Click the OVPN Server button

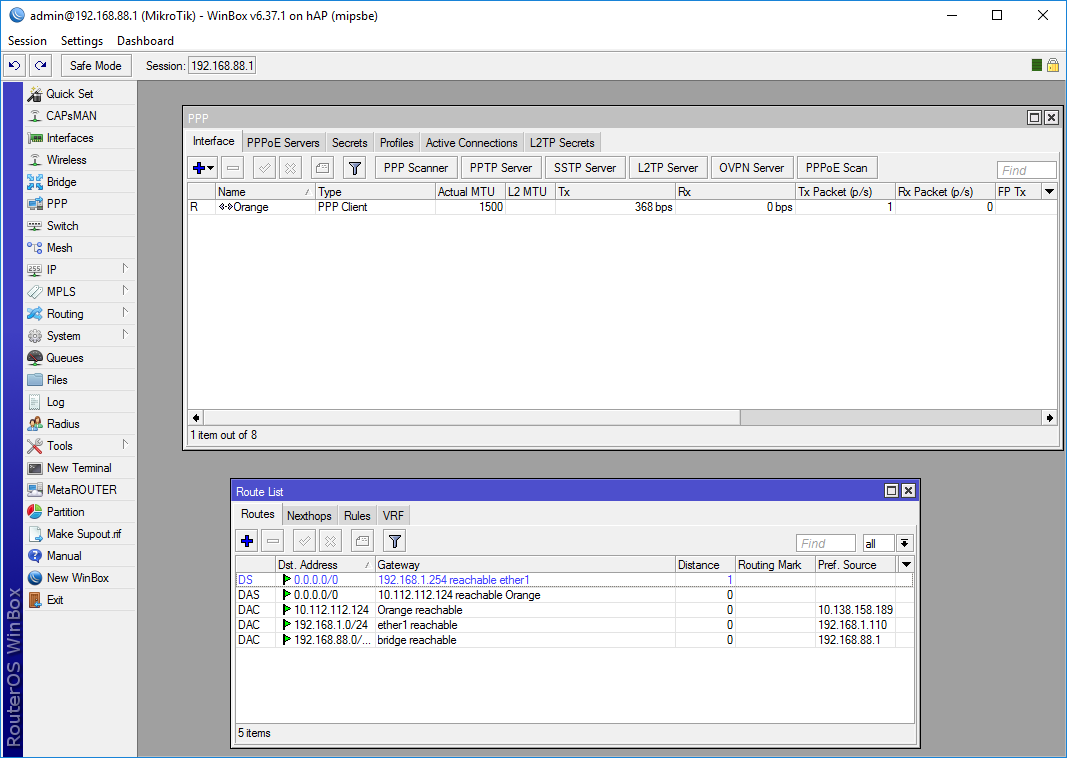751,167
